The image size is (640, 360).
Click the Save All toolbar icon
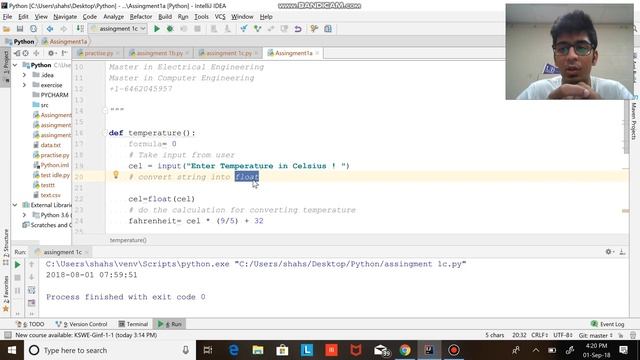tap(20, 29)
